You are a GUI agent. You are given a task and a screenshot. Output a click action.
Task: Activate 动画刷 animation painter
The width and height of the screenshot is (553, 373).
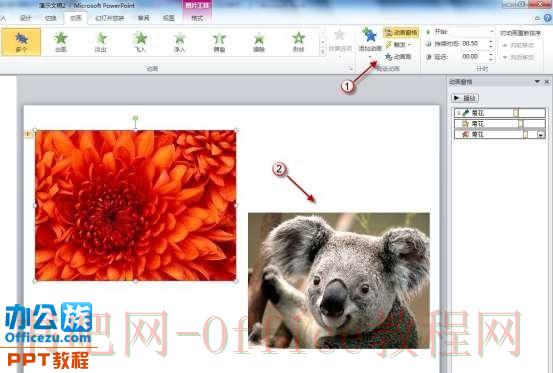[x=399, y=56]
